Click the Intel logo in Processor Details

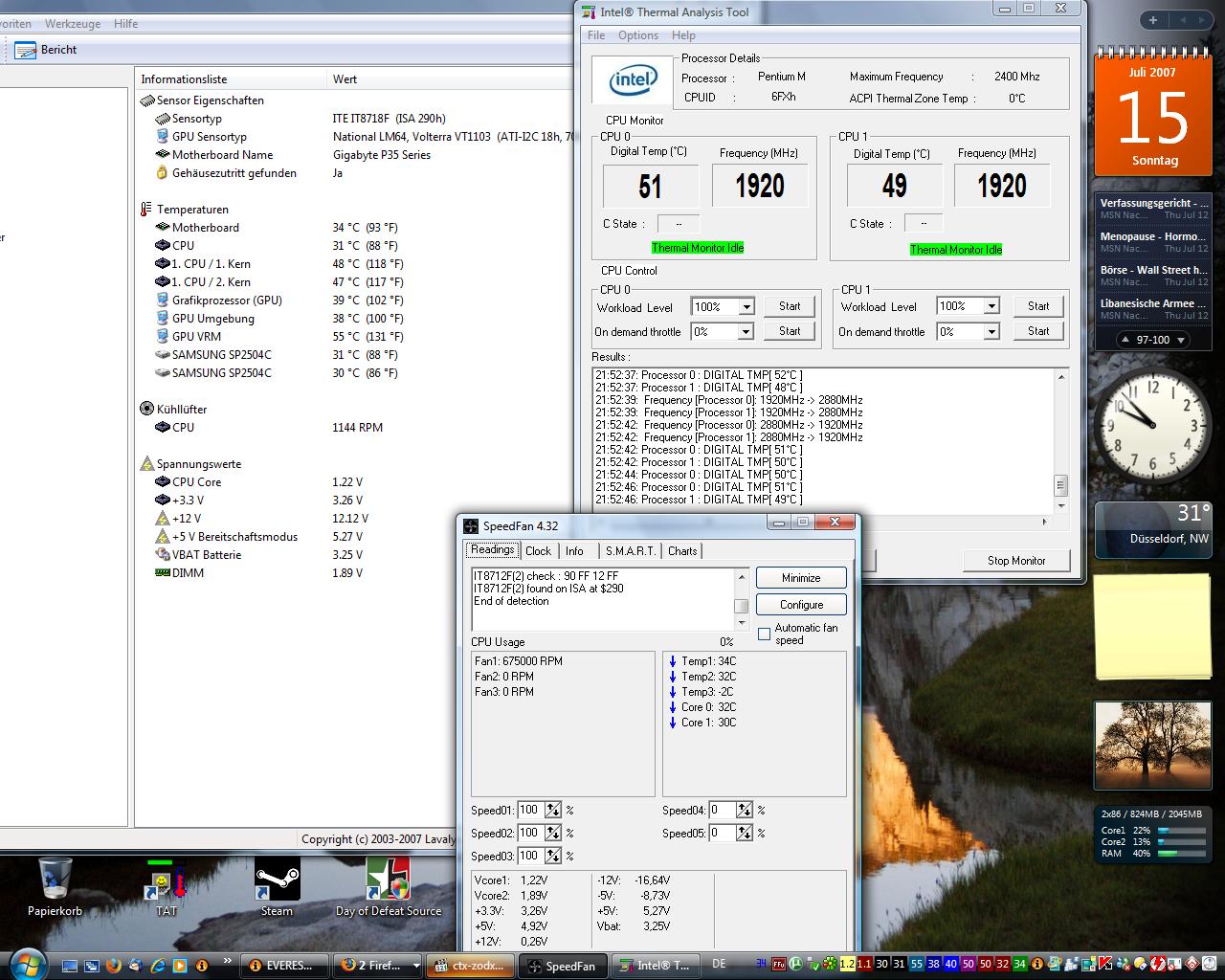click(x=633, y=80)
